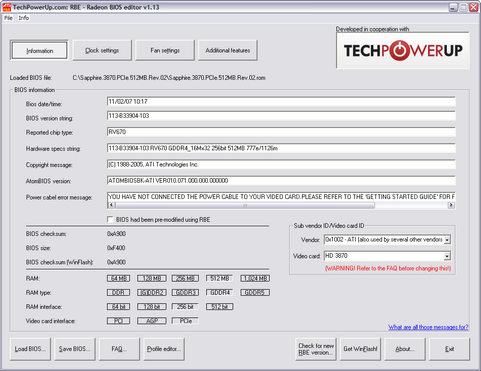
Task: Open 'What are all those messages for?' link
Action: (428, 327)
